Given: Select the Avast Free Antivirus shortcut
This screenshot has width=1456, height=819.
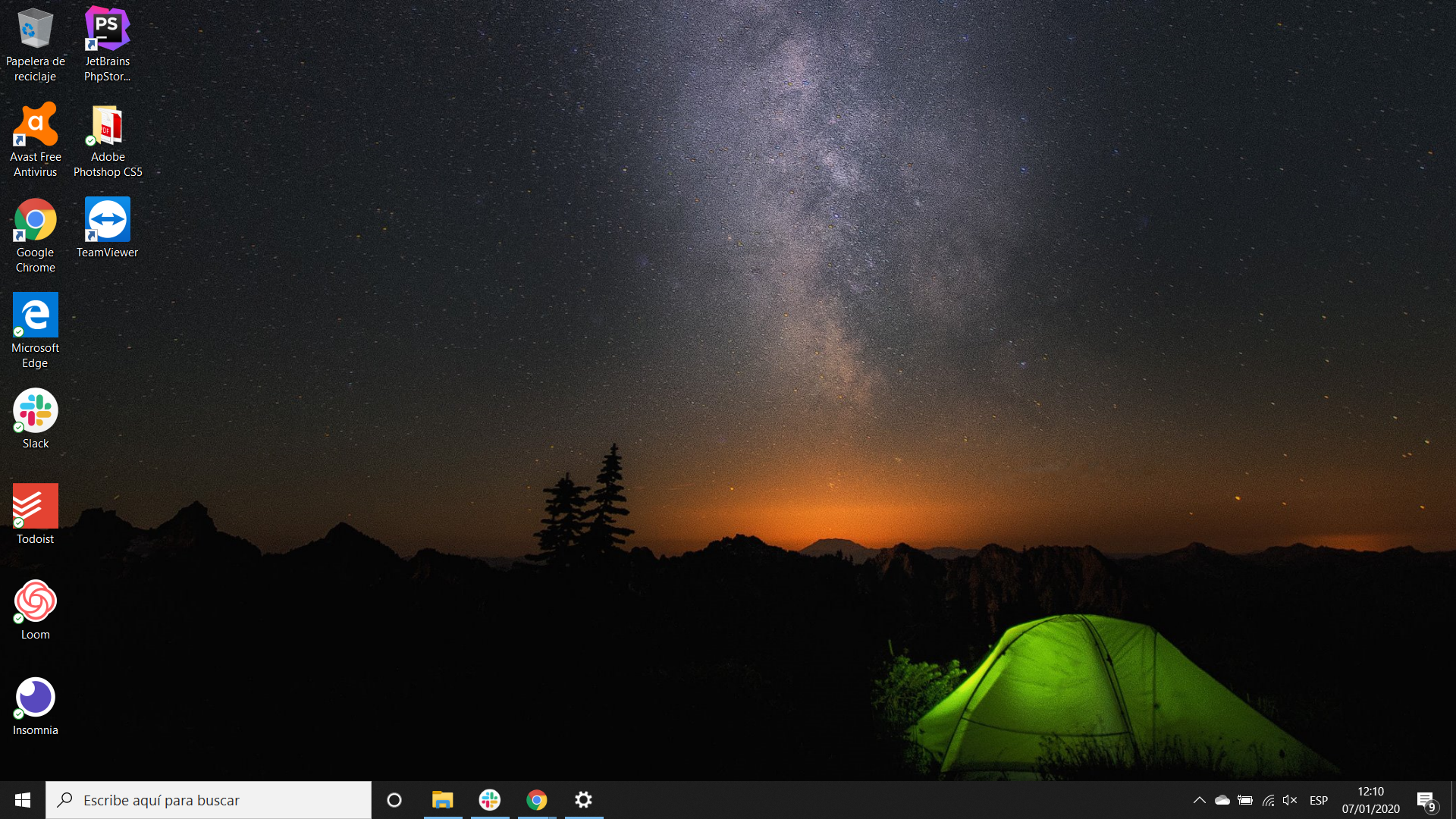Looking at the screenshot, I should [35, 141].
